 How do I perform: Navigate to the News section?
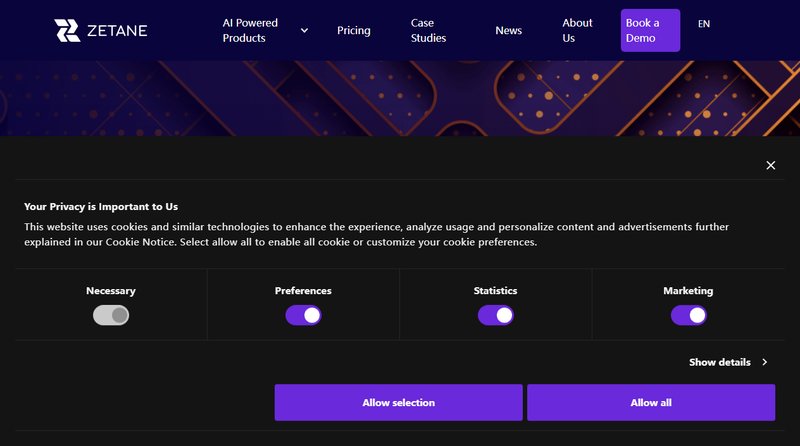point(508,30)
